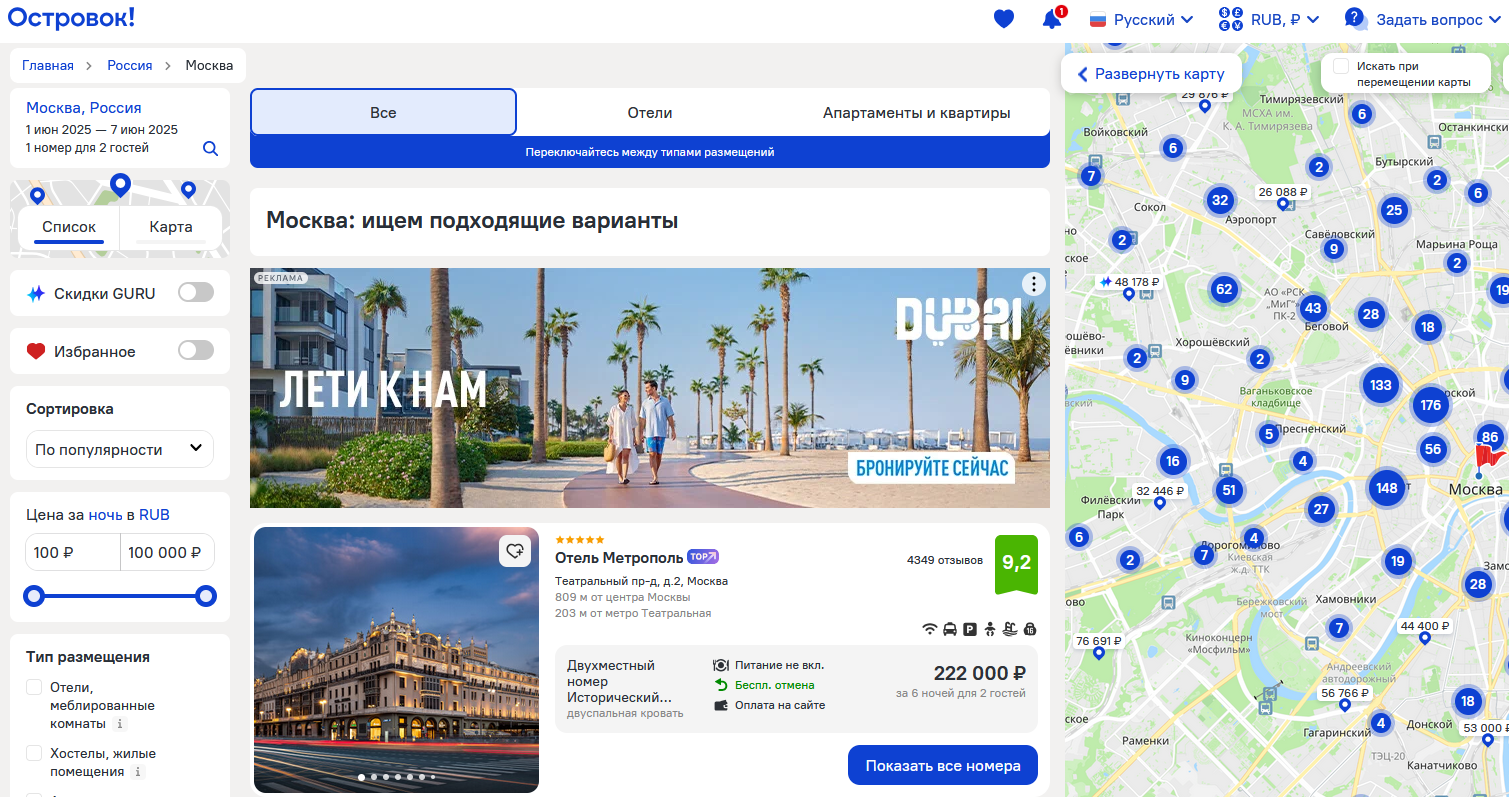
Task: Click the dates 1 июн 2025 — 7 июн 2025
Action: (x=102, y=129)
